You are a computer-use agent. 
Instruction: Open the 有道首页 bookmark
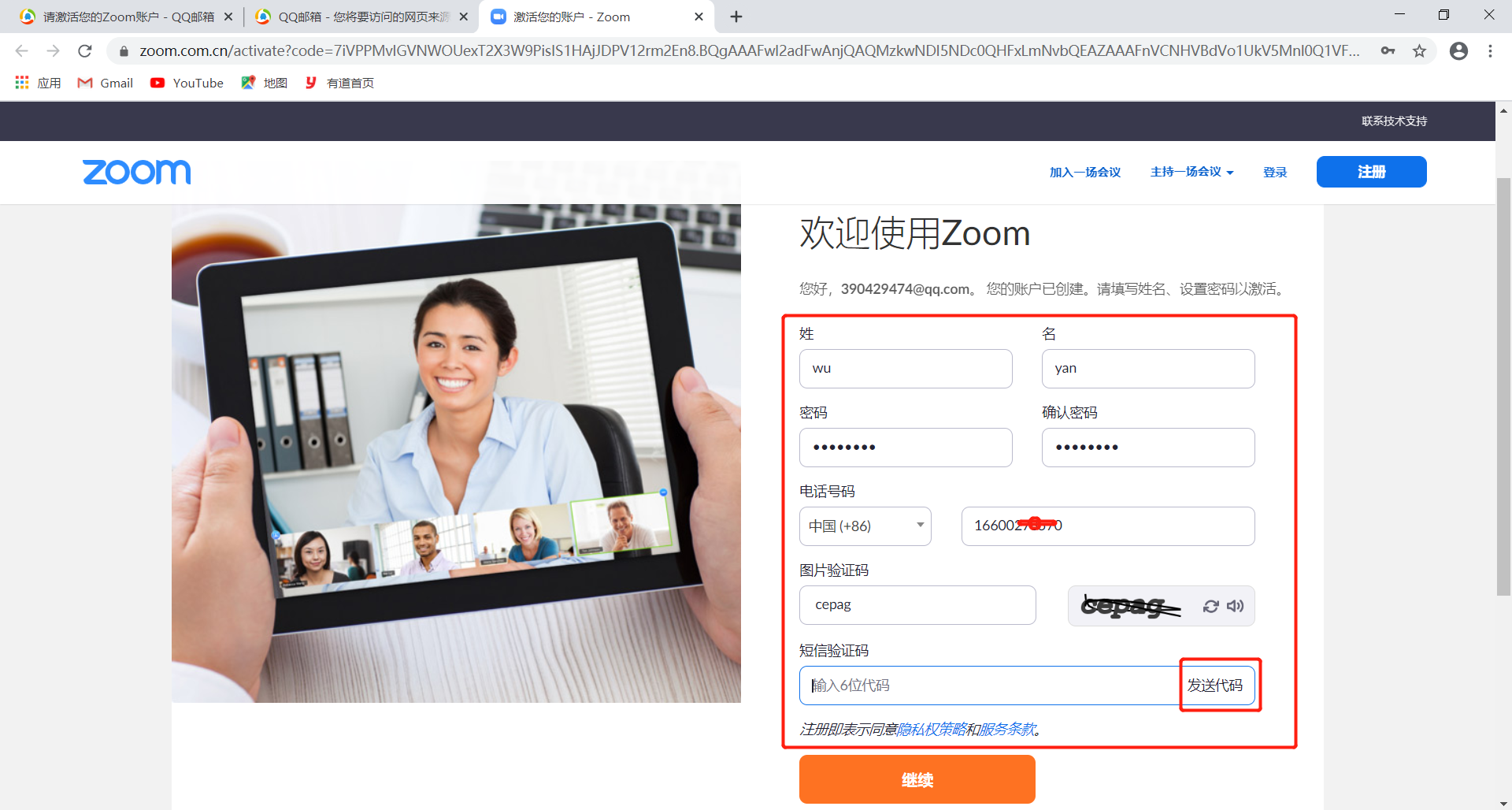click(x=339, y=83)
